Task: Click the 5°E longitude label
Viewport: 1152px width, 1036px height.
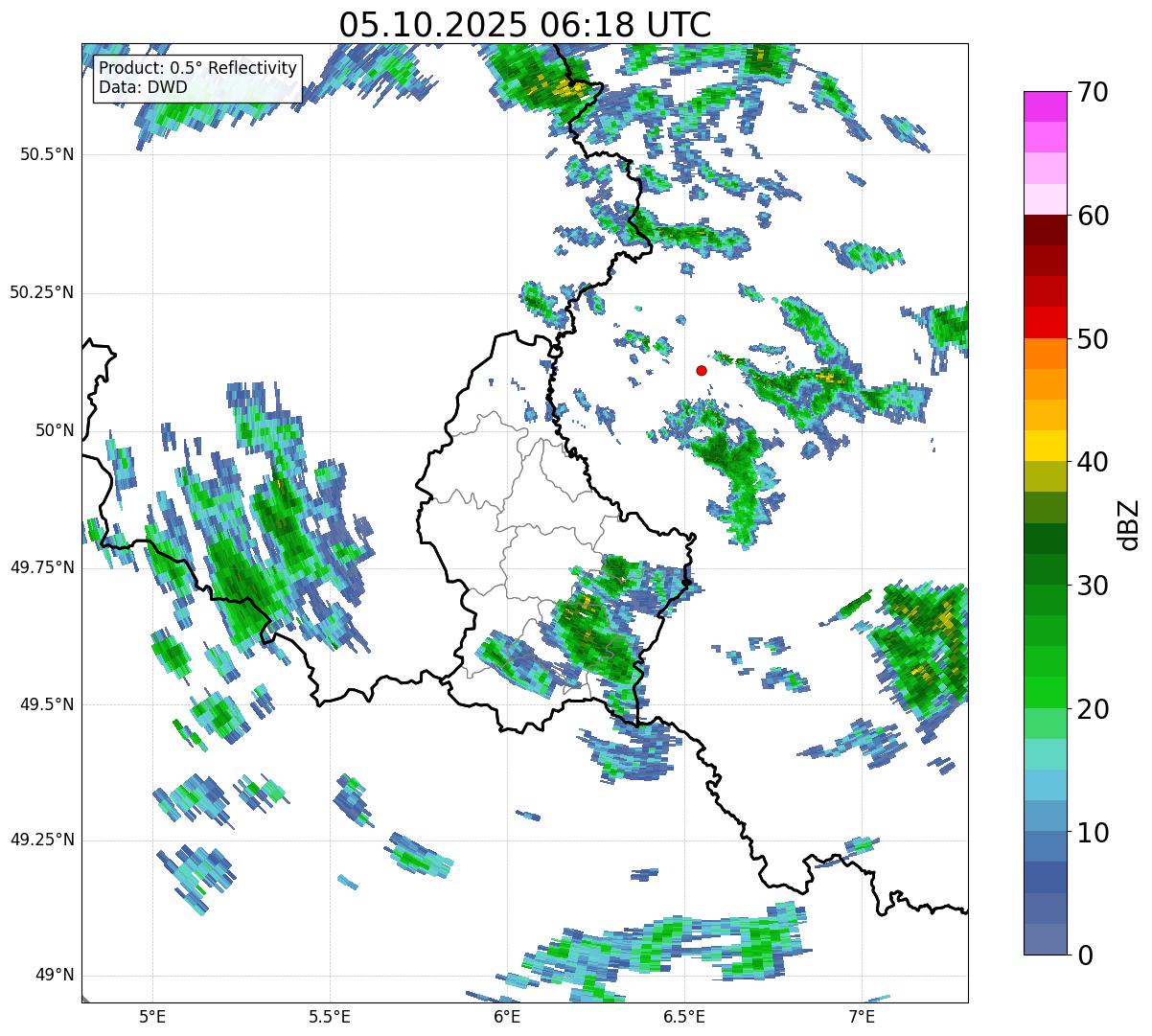Action: pyautogui.click(x=152, y=1017)
